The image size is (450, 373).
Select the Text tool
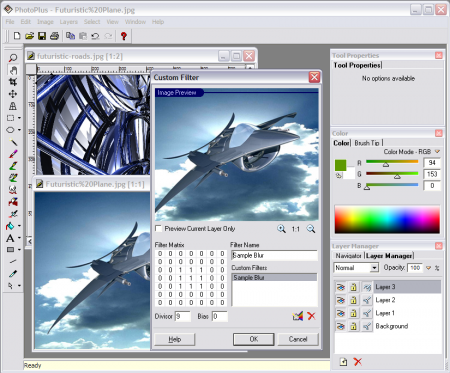(x=10, y=238)
